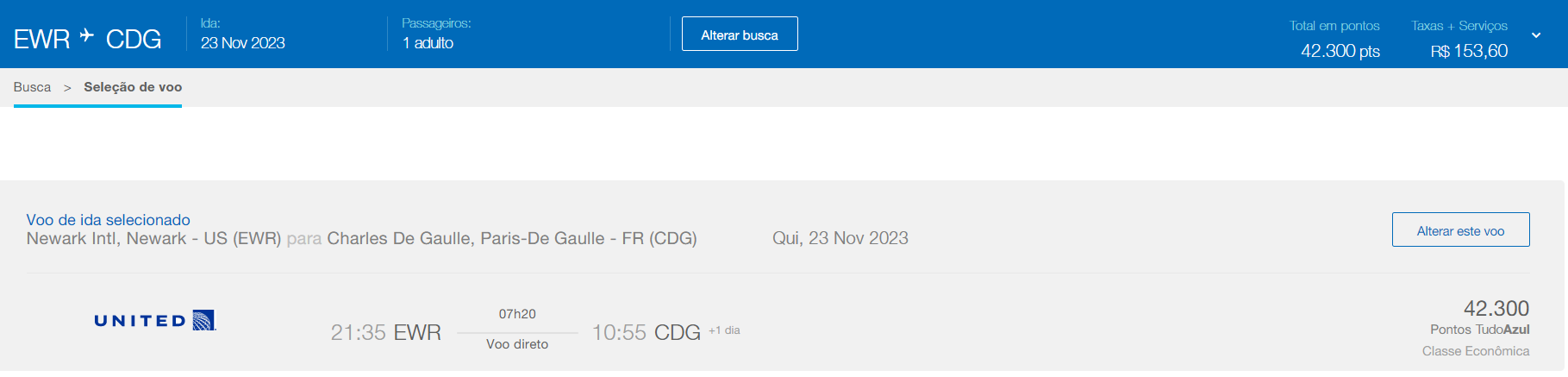Click the Passageiros 1 adulto field
The height and width of the screenshot is (377, 1568).
(x=428, y=43)
